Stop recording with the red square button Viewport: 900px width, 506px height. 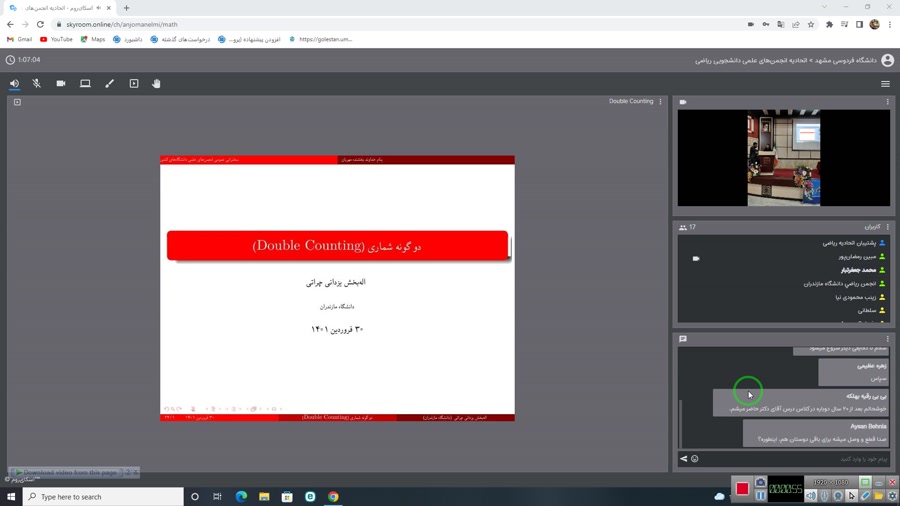coord(742,488)
